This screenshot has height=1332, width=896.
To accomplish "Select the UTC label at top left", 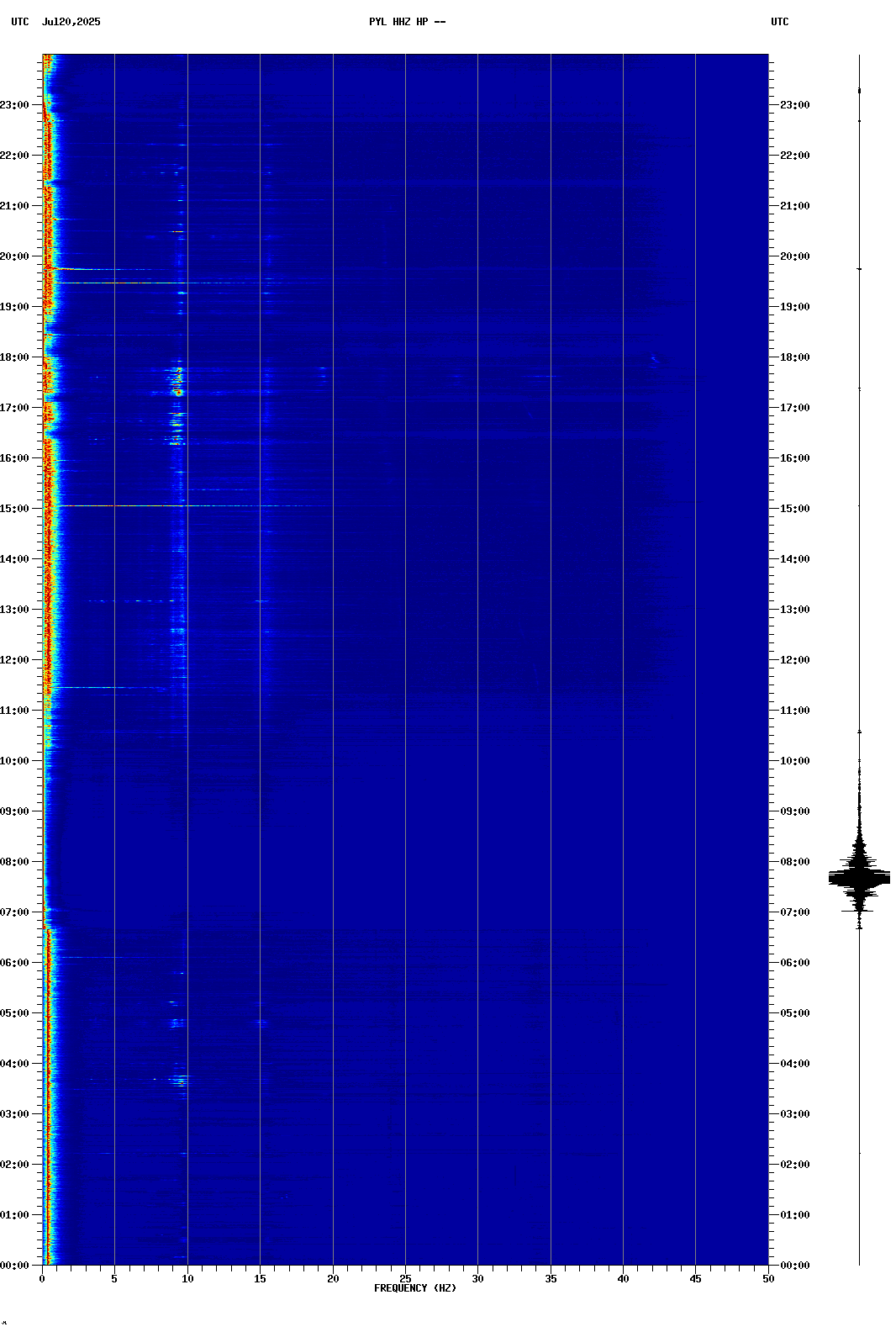I will tap(20, 22).
